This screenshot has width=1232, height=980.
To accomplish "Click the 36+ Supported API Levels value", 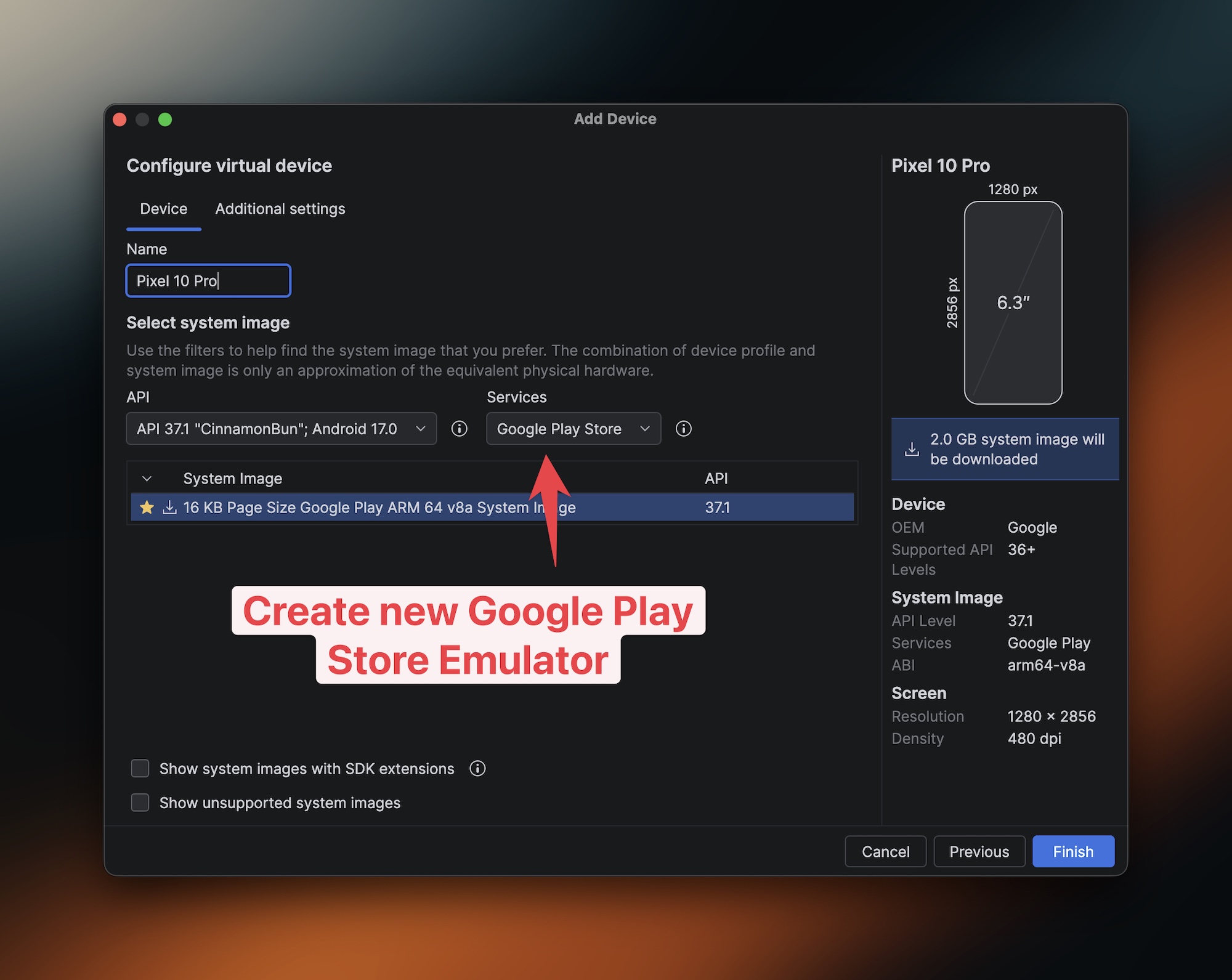I will [x=1021, y=549].
